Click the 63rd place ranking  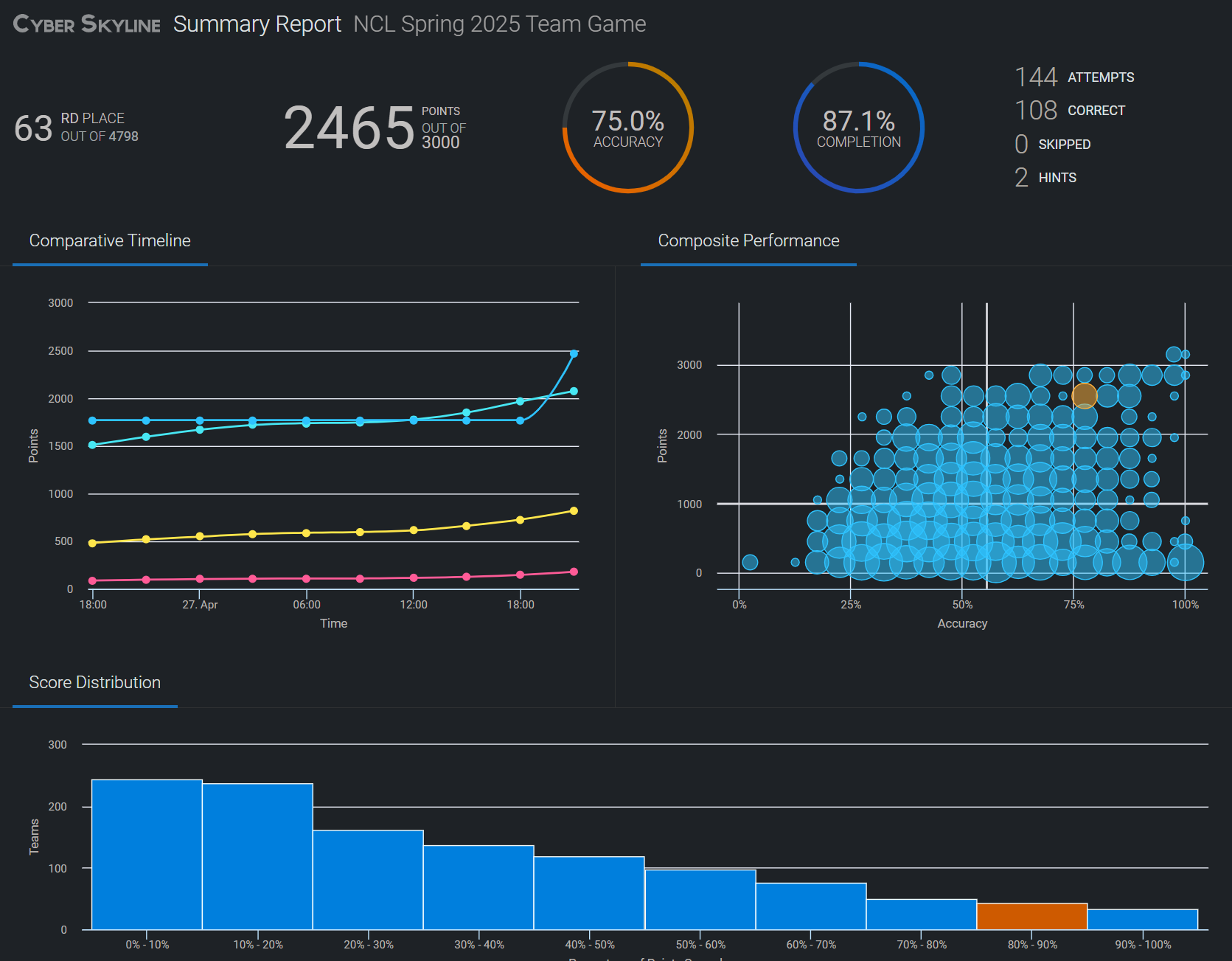(x=76, y=128)
